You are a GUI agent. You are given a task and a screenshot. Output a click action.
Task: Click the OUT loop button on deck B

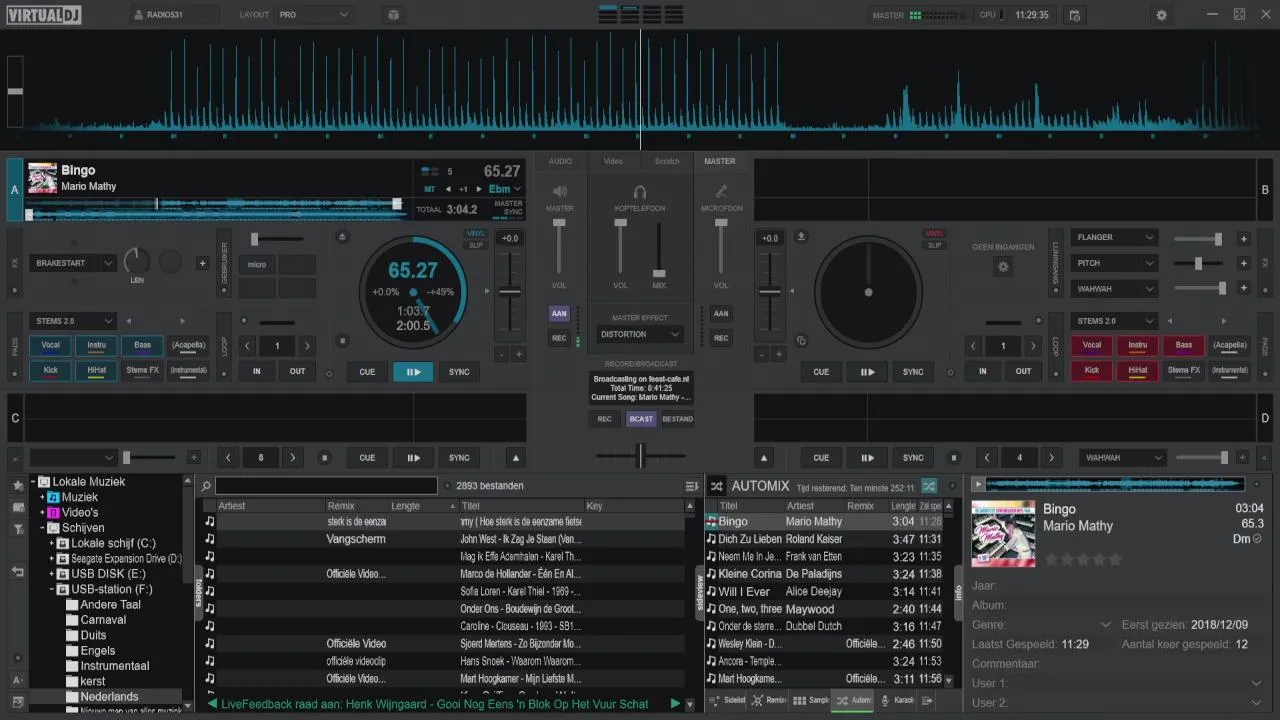(x=1023, y=371)
